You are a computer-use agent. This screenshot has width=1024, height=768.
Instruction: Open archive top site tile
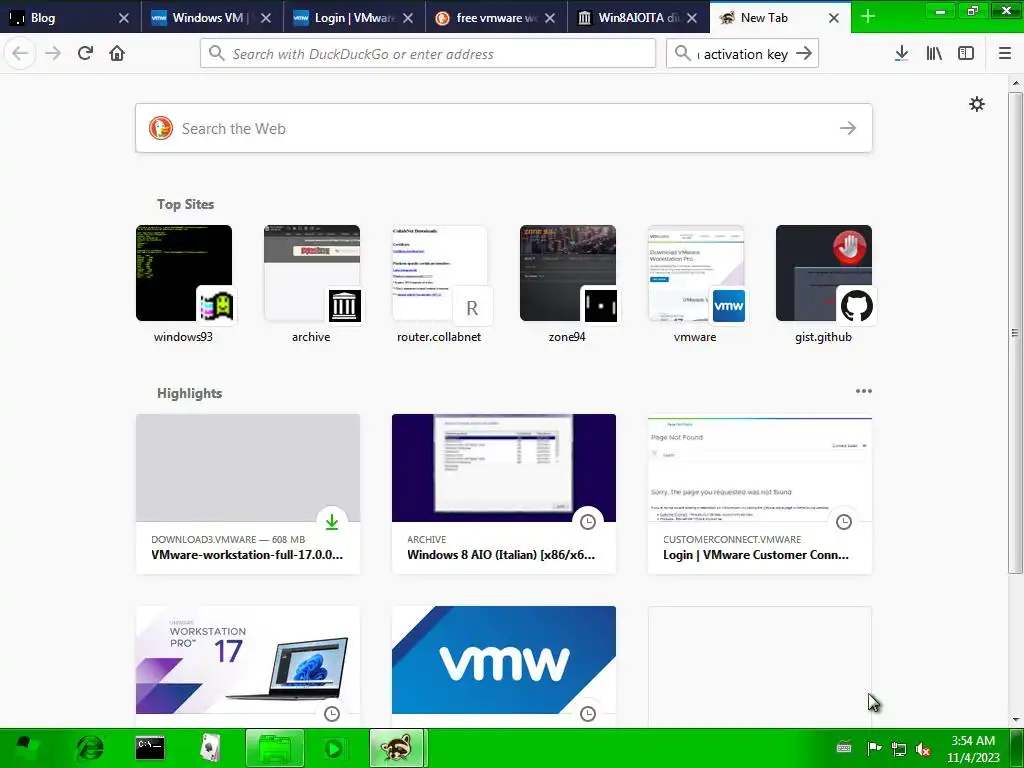pyautogui.click(x=312, y=285)
